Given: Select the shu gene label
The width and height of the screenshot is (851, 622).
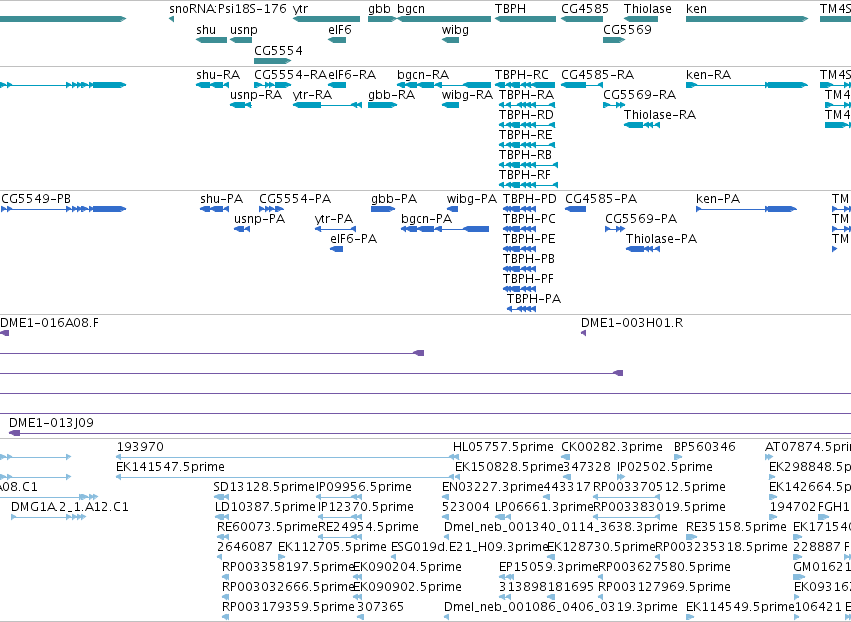Looking at the screenshot, I should [x=206, y=29].
